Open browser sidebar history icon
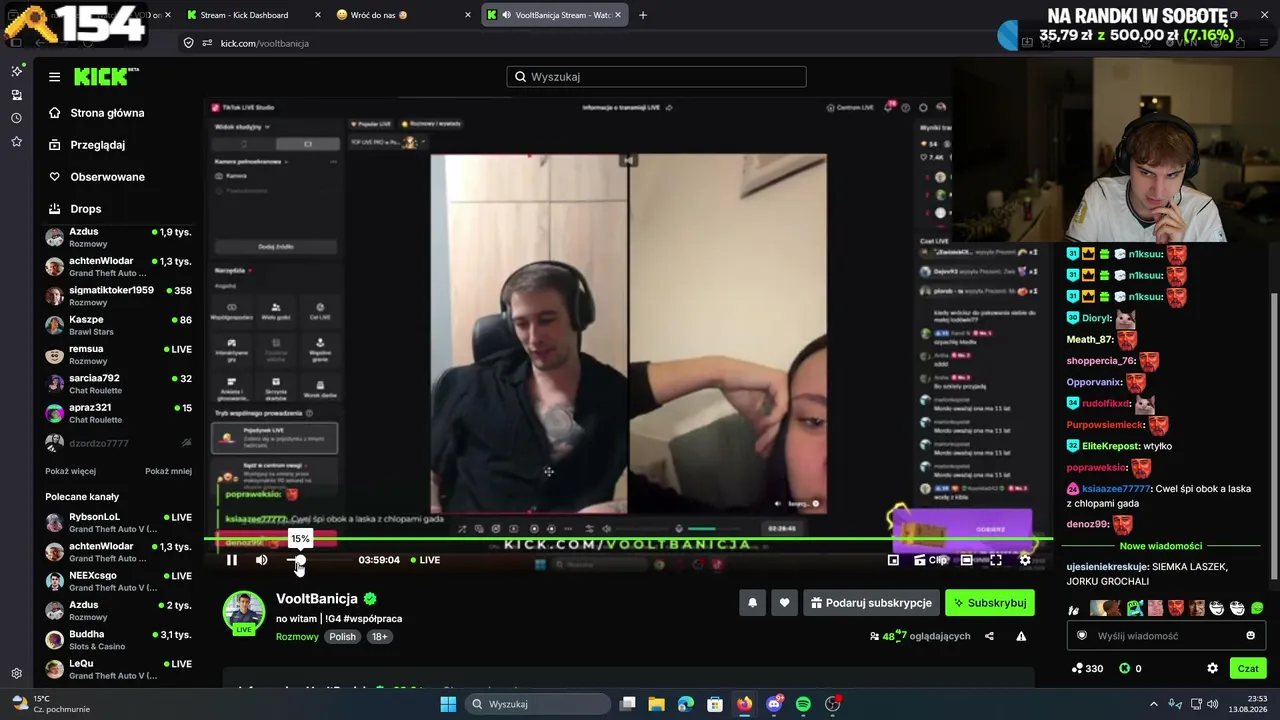This screenshot has width=1280, height=720. click(17, 118)
